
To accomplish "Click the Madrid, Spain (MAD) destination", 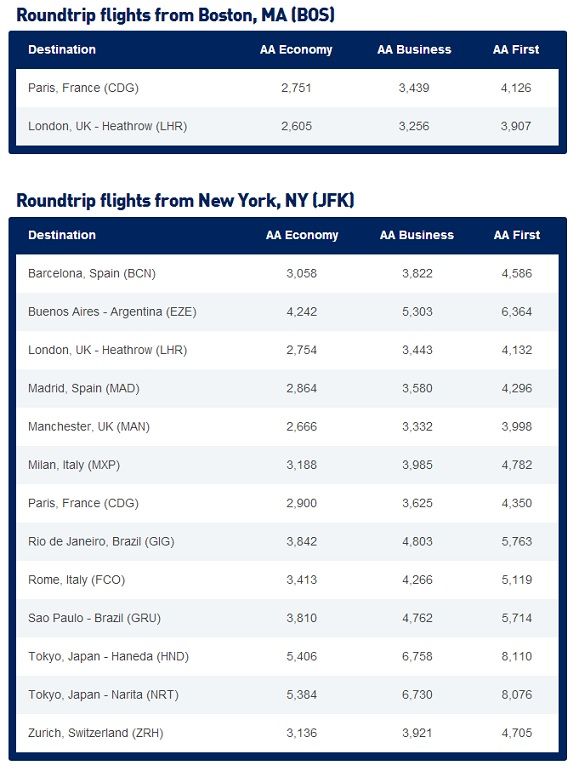I will [84, 388].
